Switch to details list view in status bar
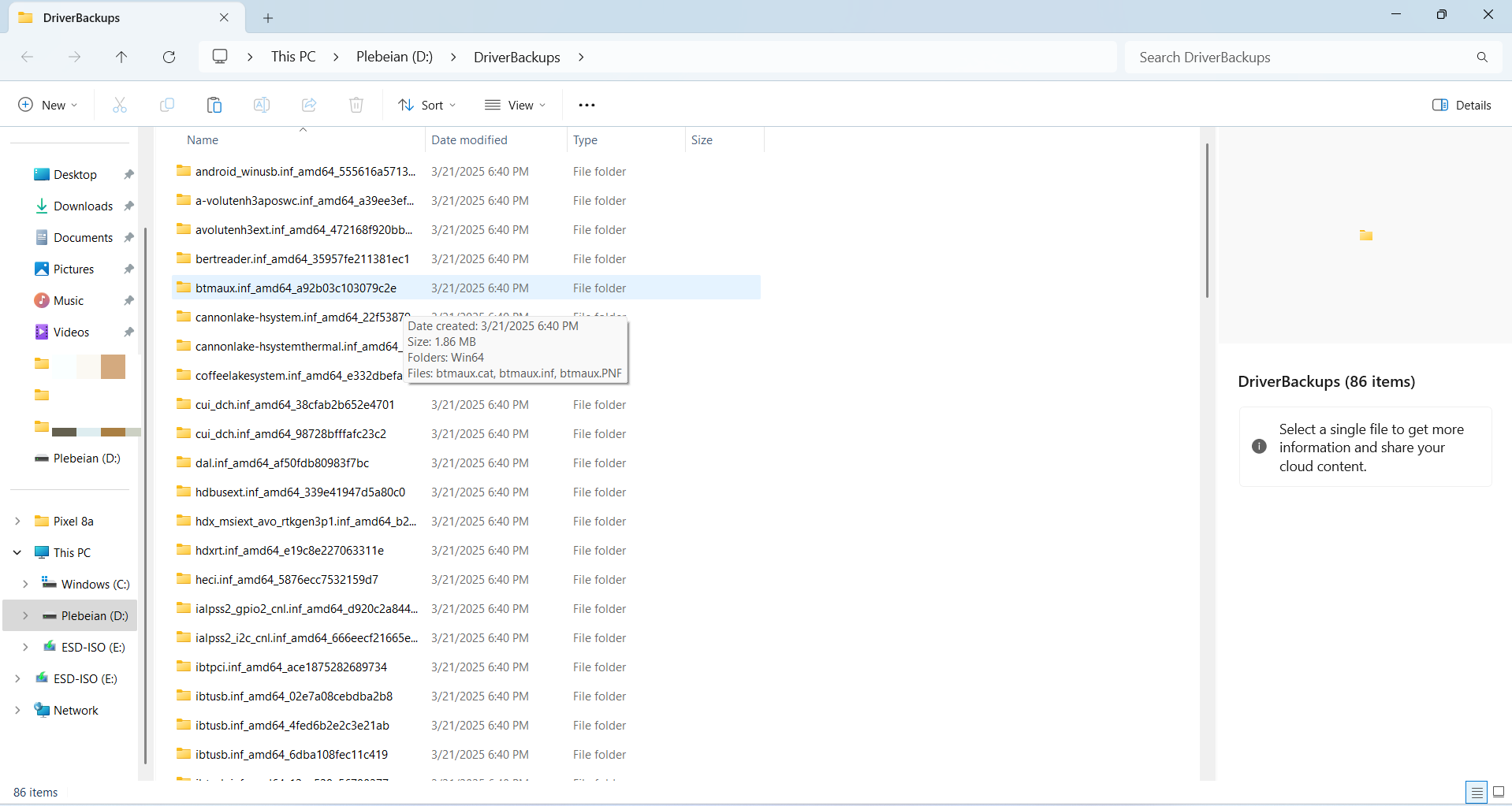Screen dimensions: 1512x806 [1477, 792]
